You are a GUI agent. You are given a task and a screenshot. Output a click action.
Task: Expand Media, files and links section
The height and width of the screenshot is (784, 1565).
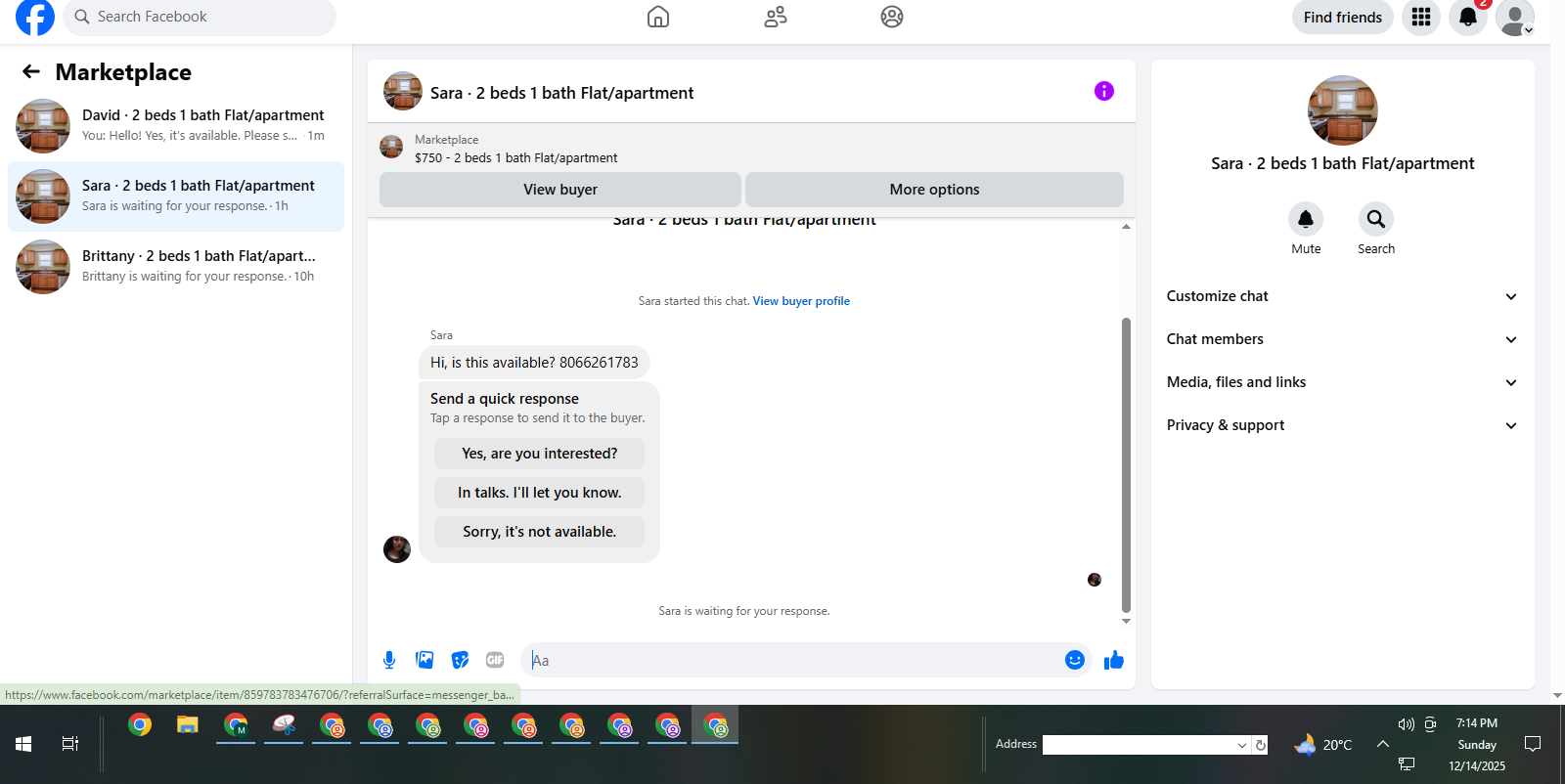click(x=1342, y=382)
